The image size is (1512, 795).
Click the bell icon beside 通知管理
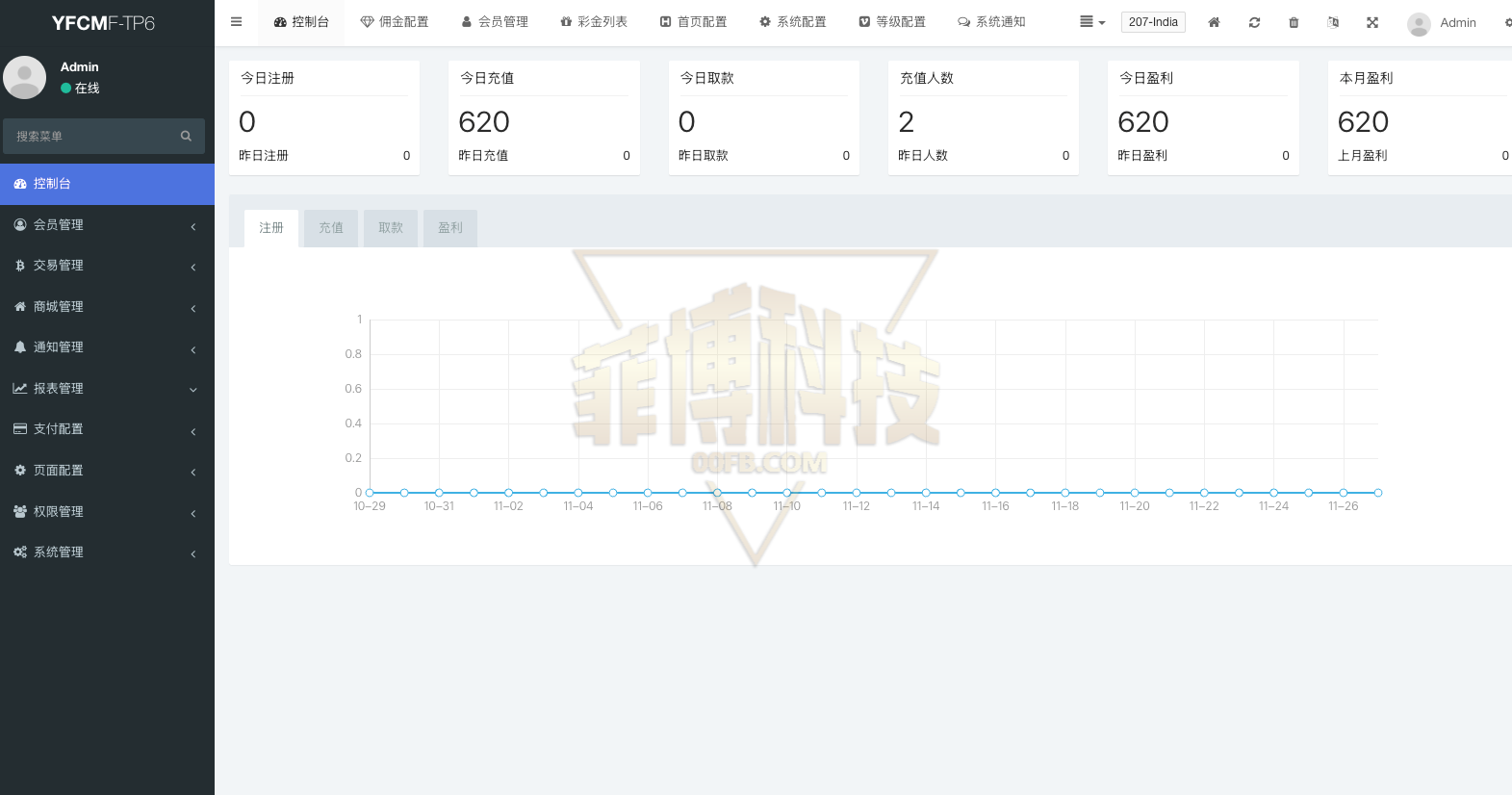[x=20, y=347]
